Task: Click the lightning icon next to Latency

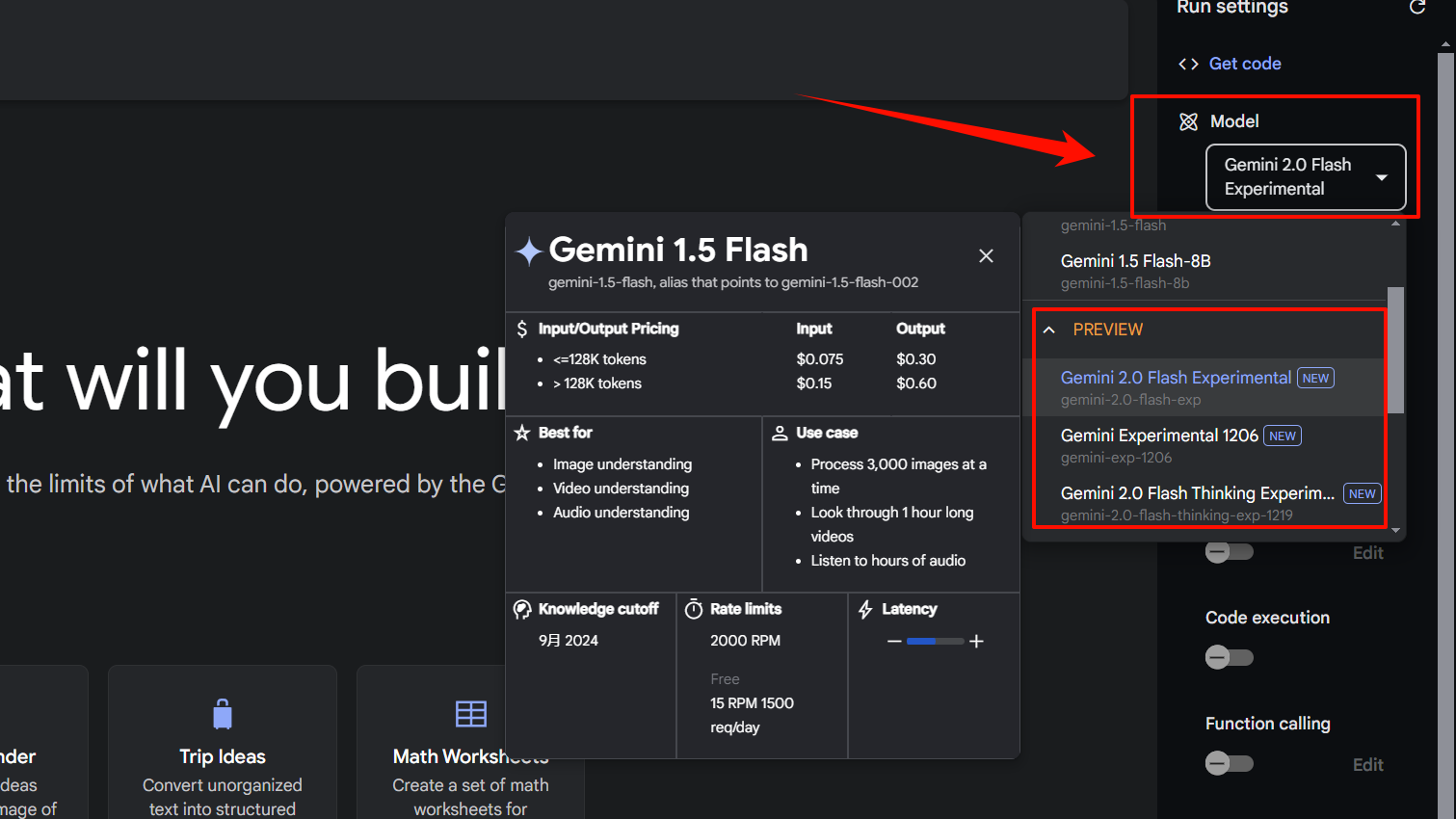Action: click(864, 608)
